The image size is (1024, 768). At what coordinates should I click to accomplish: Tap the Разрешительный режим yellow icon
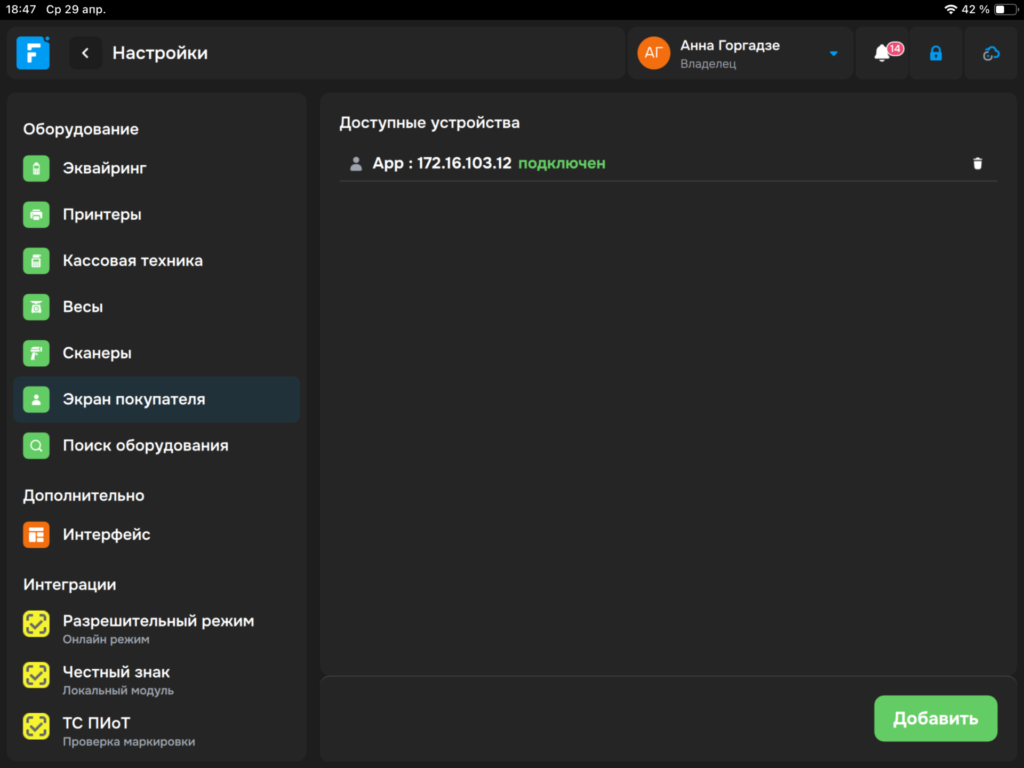click(x=37, y=624)
